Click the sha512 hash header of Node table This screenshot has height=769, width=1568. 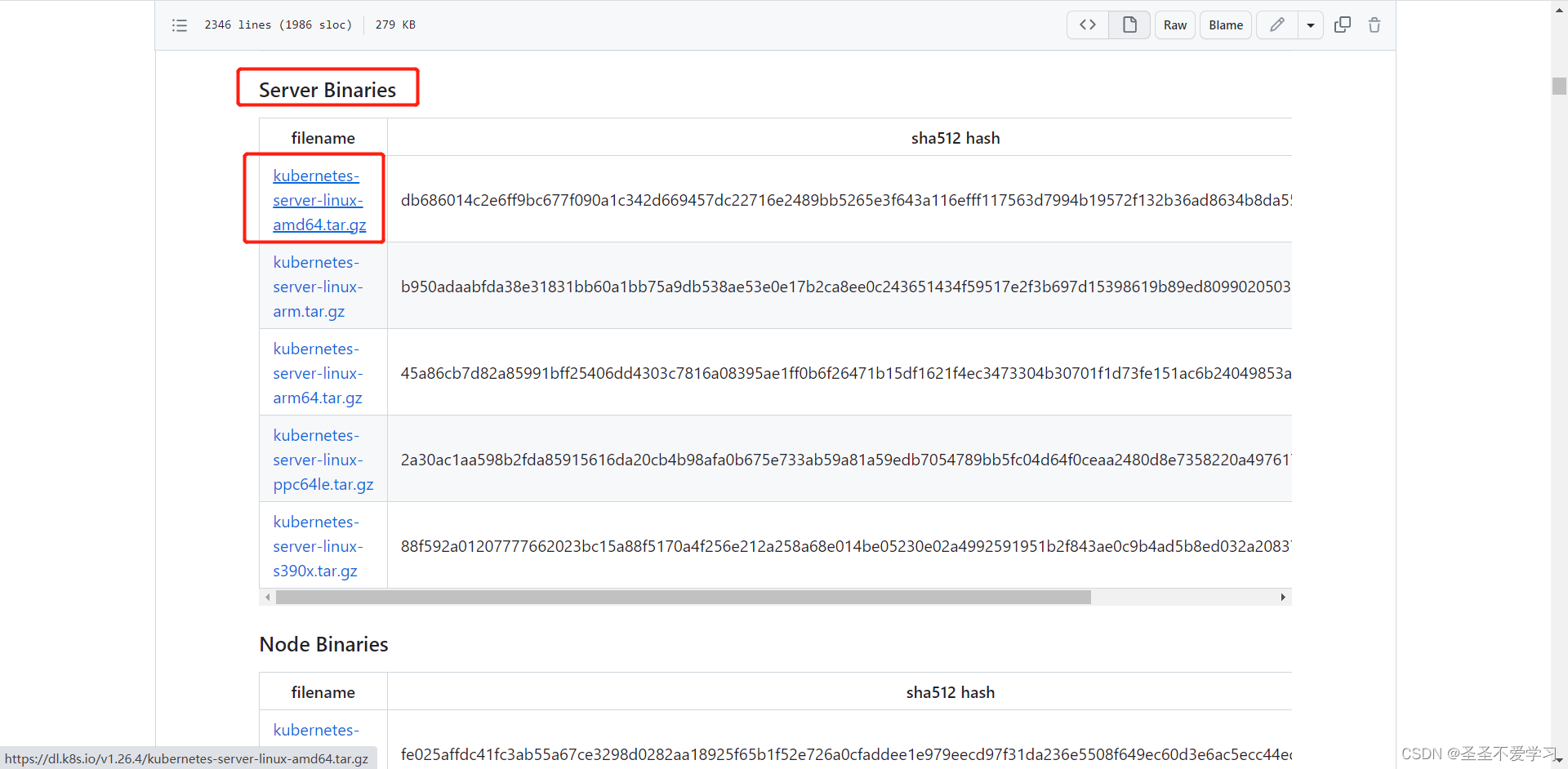tap(951, 692)
